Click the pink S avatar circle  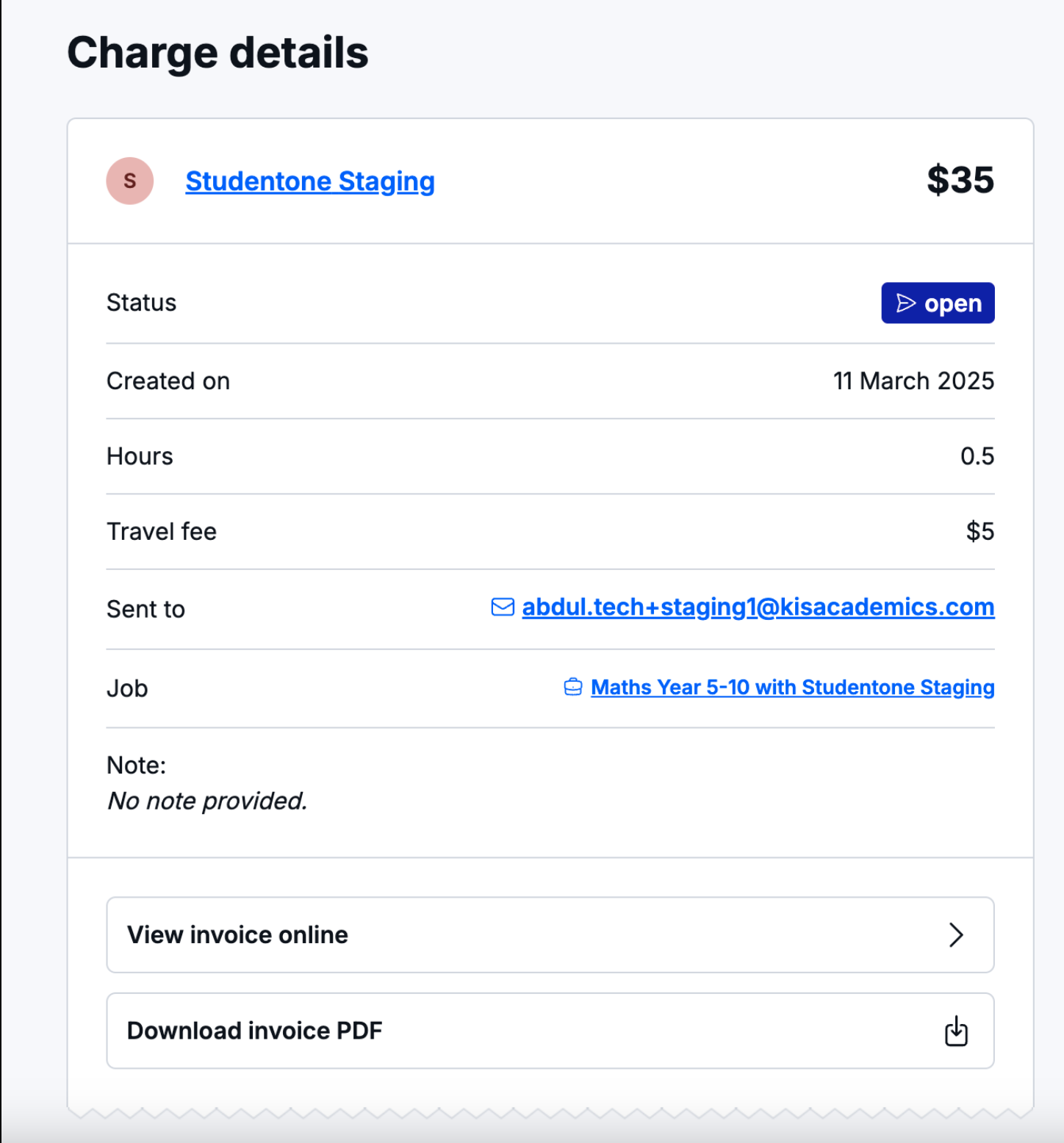tap(130, 181)
